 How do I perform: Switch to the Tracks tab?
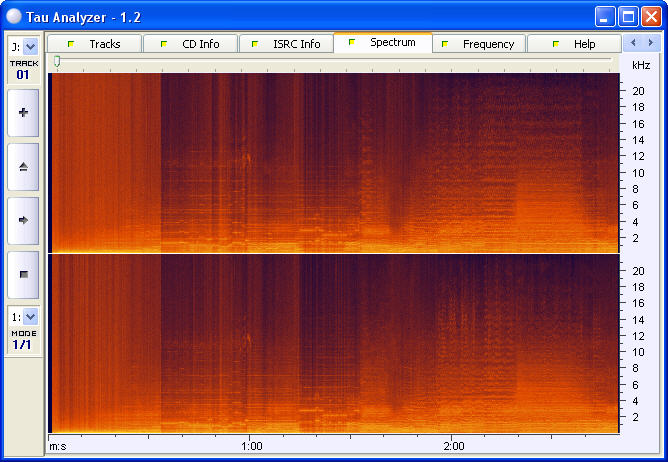pyautogui.click(x=95, y=44)
